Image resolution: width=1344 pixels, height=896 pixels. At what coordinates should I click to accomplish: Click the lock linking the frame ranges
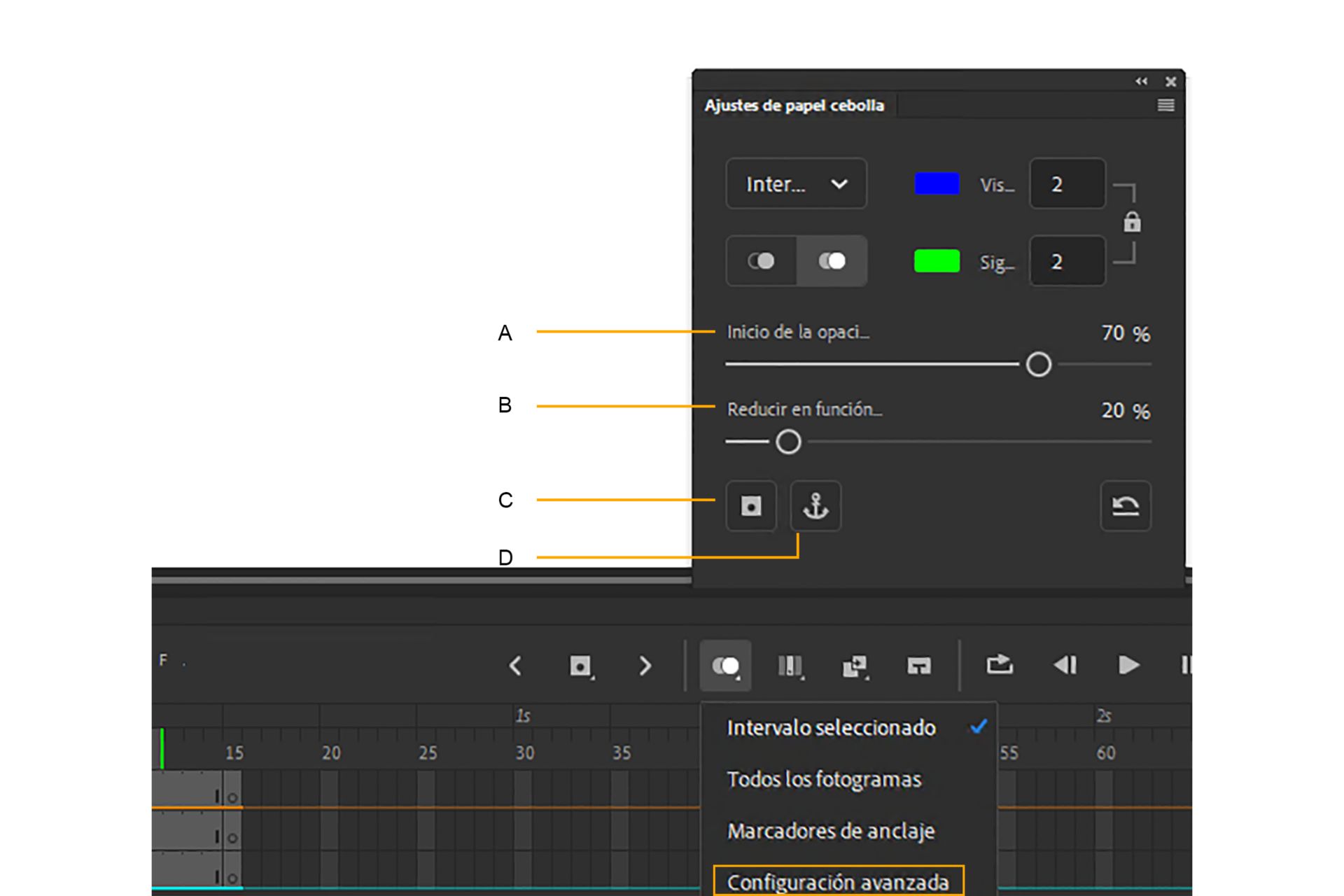coord(1132,223)
